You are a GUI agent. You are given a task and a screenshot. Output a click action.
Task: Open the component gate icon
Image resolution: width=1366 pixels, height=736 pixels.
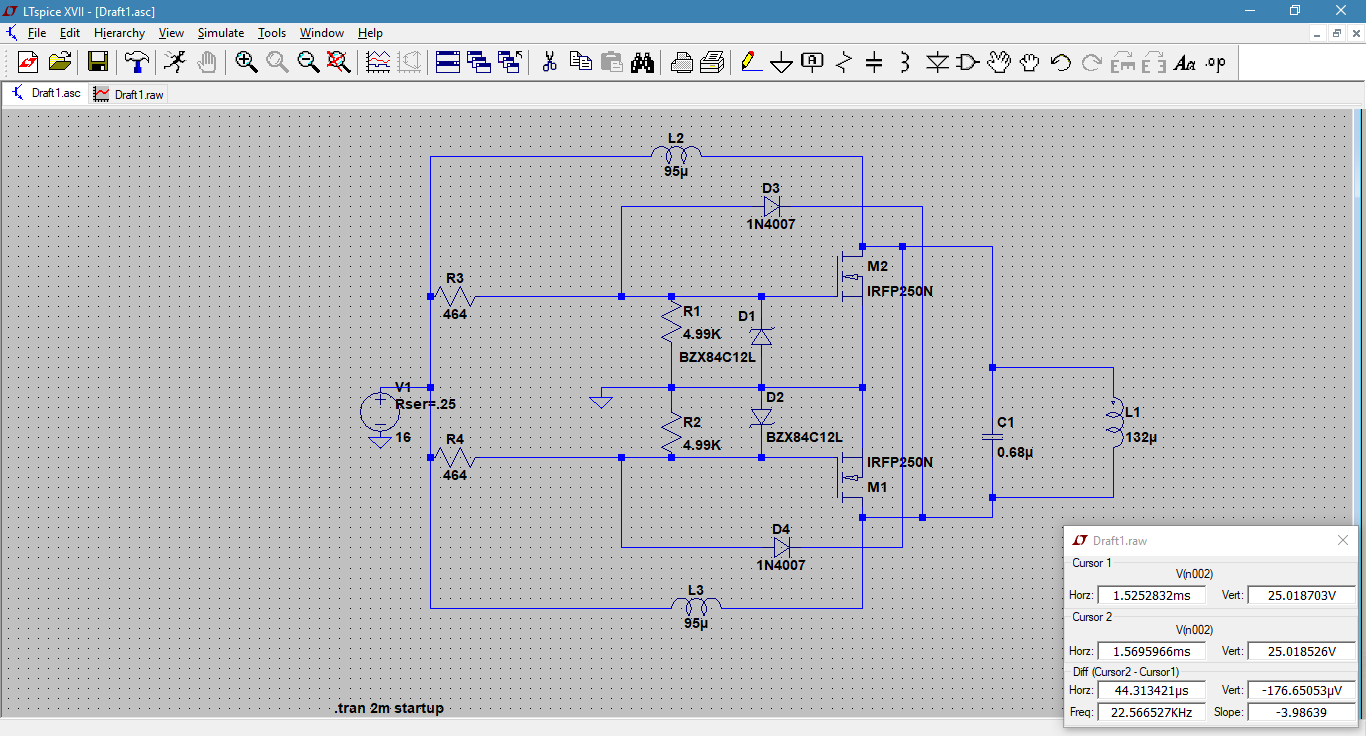click(967, 62)
